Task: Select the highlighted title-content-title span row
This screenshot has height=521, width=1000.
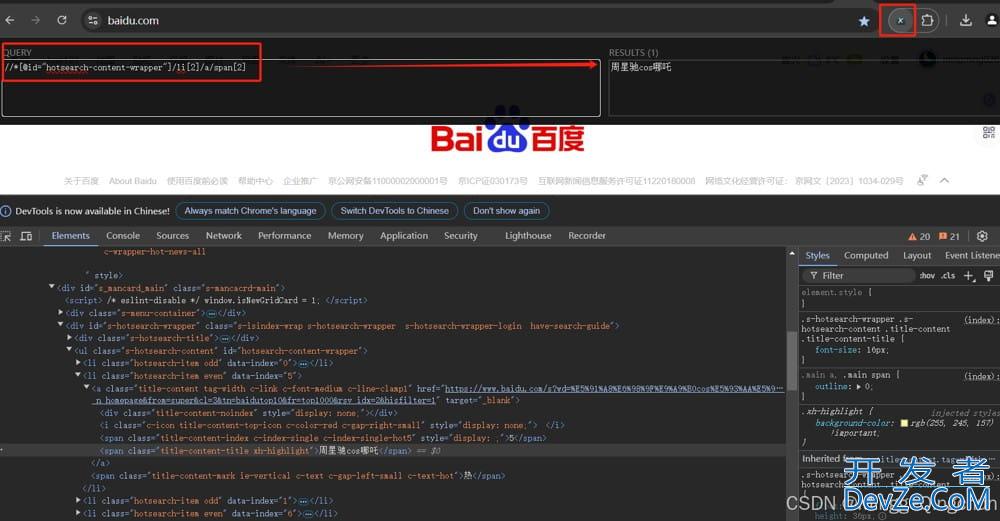Action: tap(393, 450)
